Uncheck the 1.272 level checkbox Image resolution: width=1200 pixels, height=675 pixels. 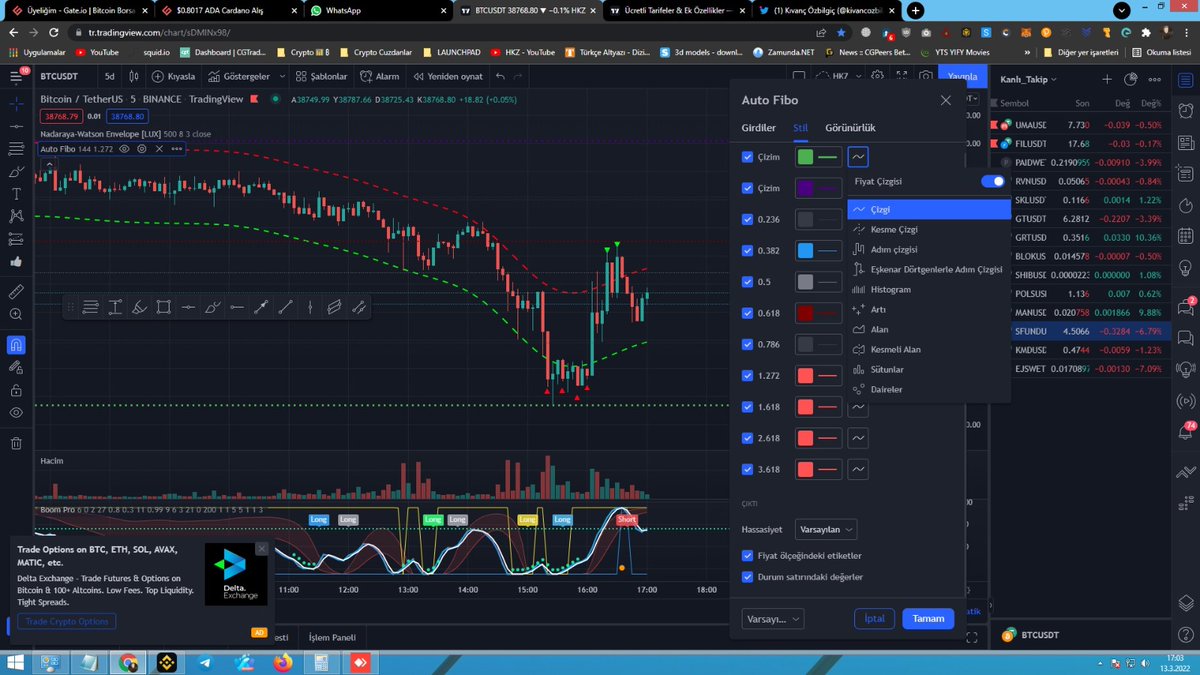pyautogui.click(x=748, y=376)
